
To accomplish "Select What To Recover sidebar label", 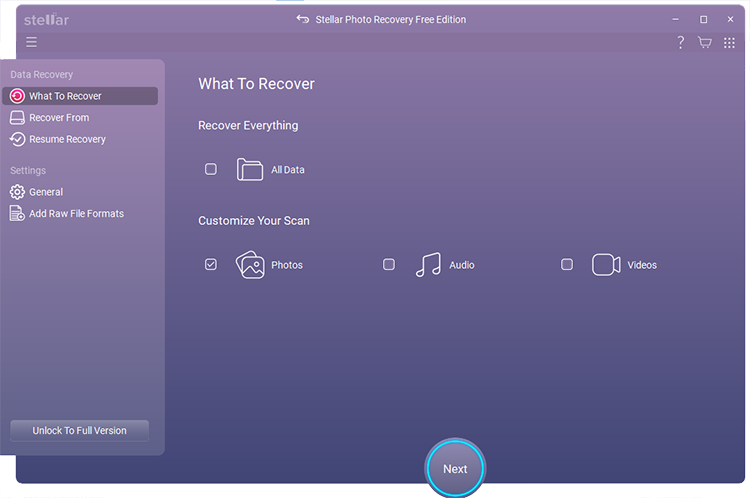I will (65, 96).
